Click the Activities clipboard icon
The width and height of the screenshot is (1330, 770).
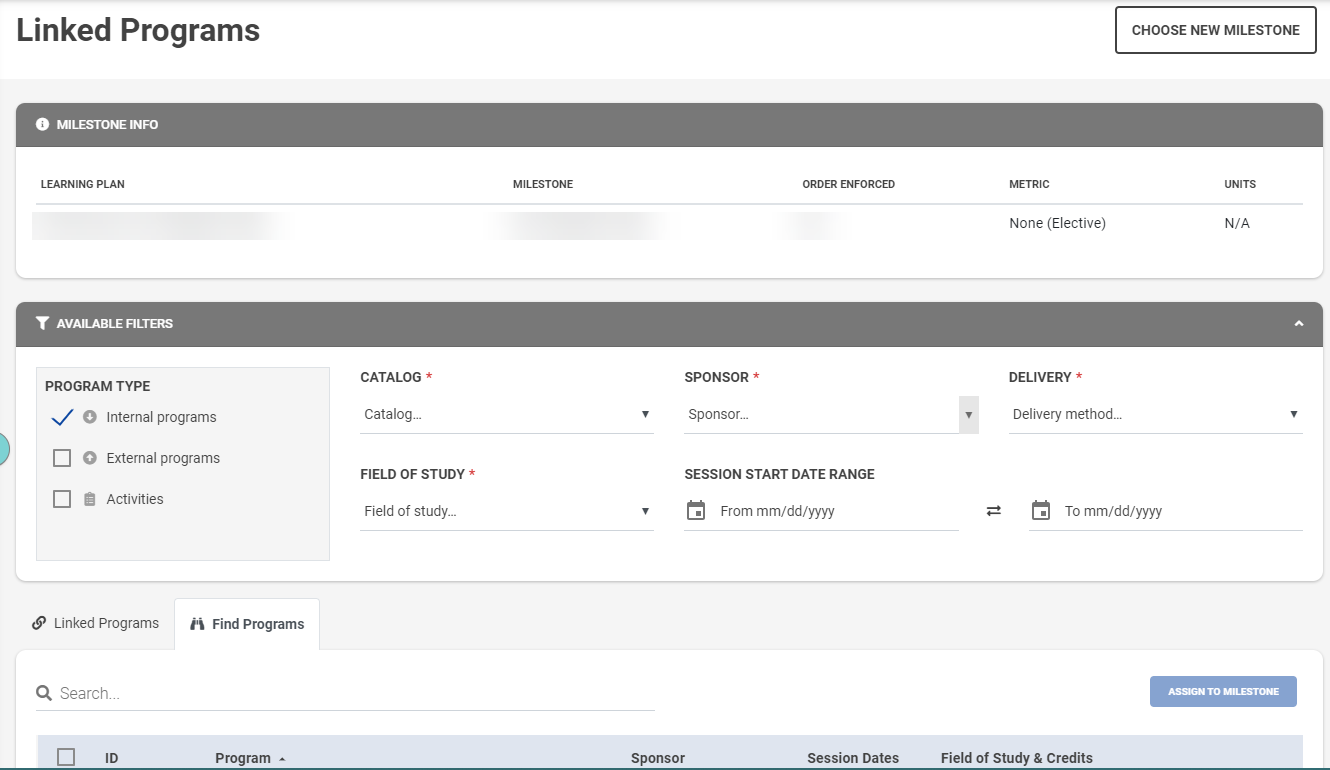pyautogui.click(x=90, y=499)
